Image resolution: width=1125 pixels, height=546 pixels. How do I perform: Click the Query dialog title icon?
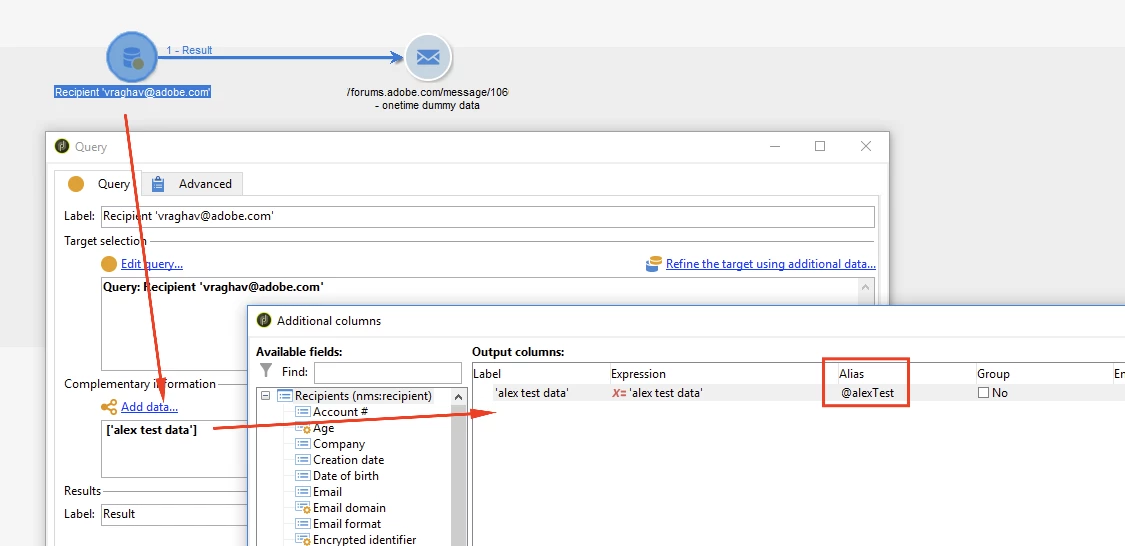62,146
